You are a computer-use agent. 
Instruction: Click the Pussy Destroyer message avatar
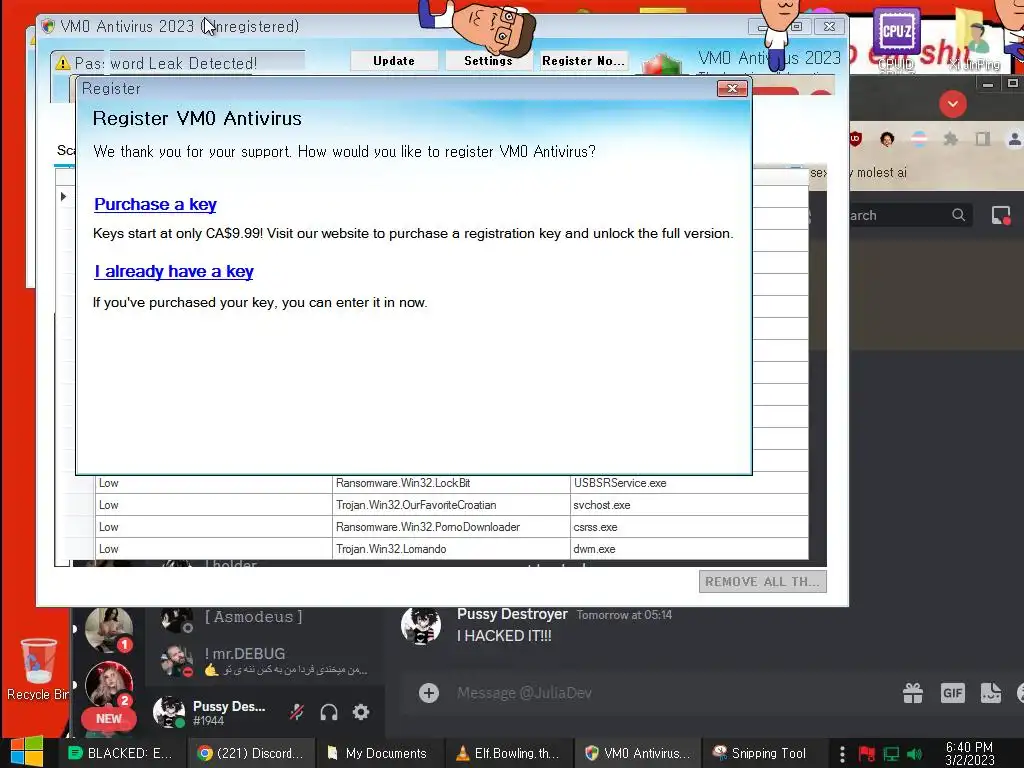coord(421,625)
